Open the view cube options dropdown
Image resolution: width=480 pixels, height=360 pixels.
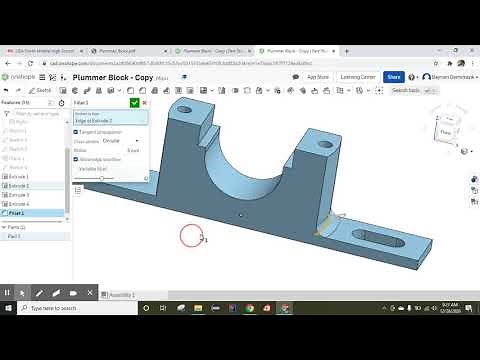[466, 151]
